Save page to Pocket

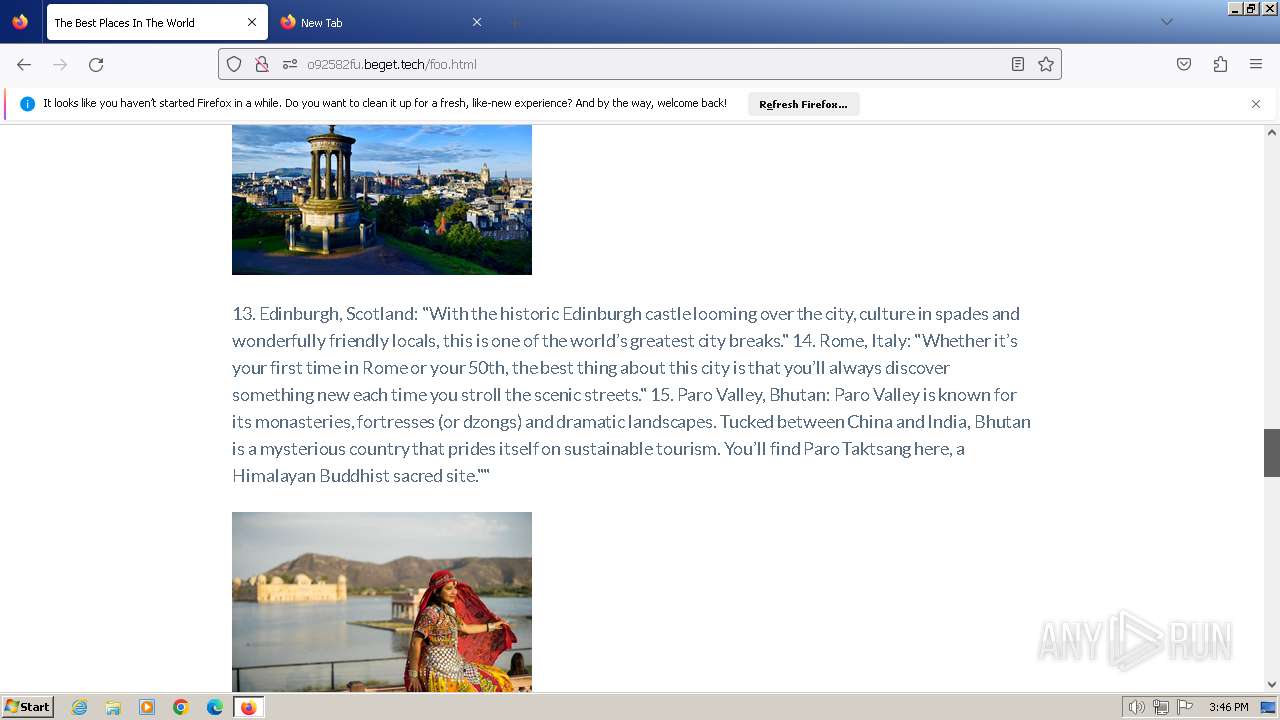1184,64
